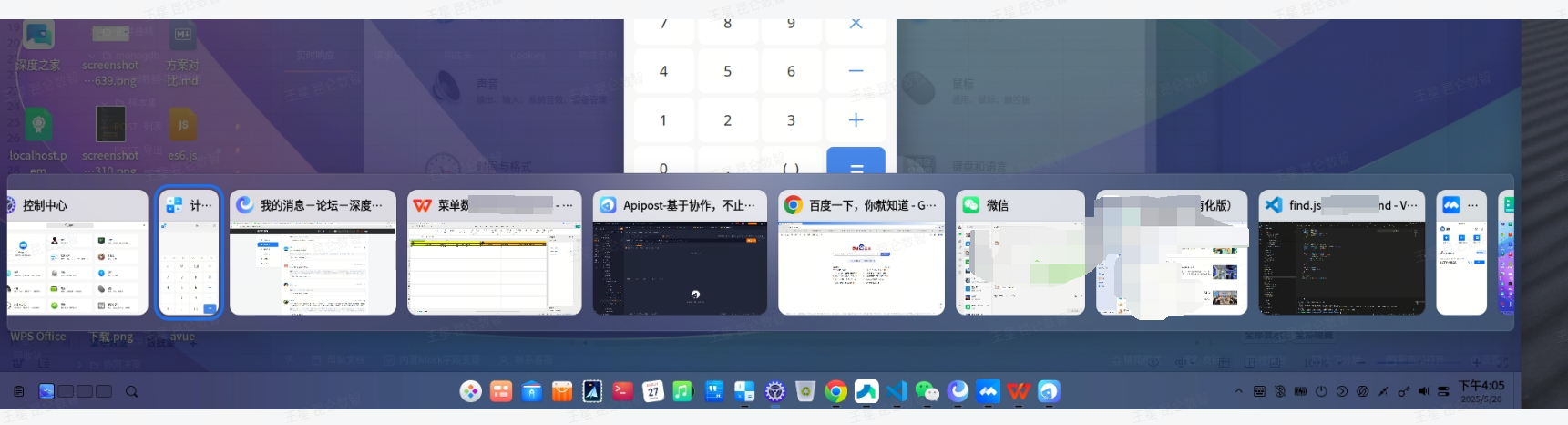
Task: Click the key icon in the tray
Action: (1403, 391)
